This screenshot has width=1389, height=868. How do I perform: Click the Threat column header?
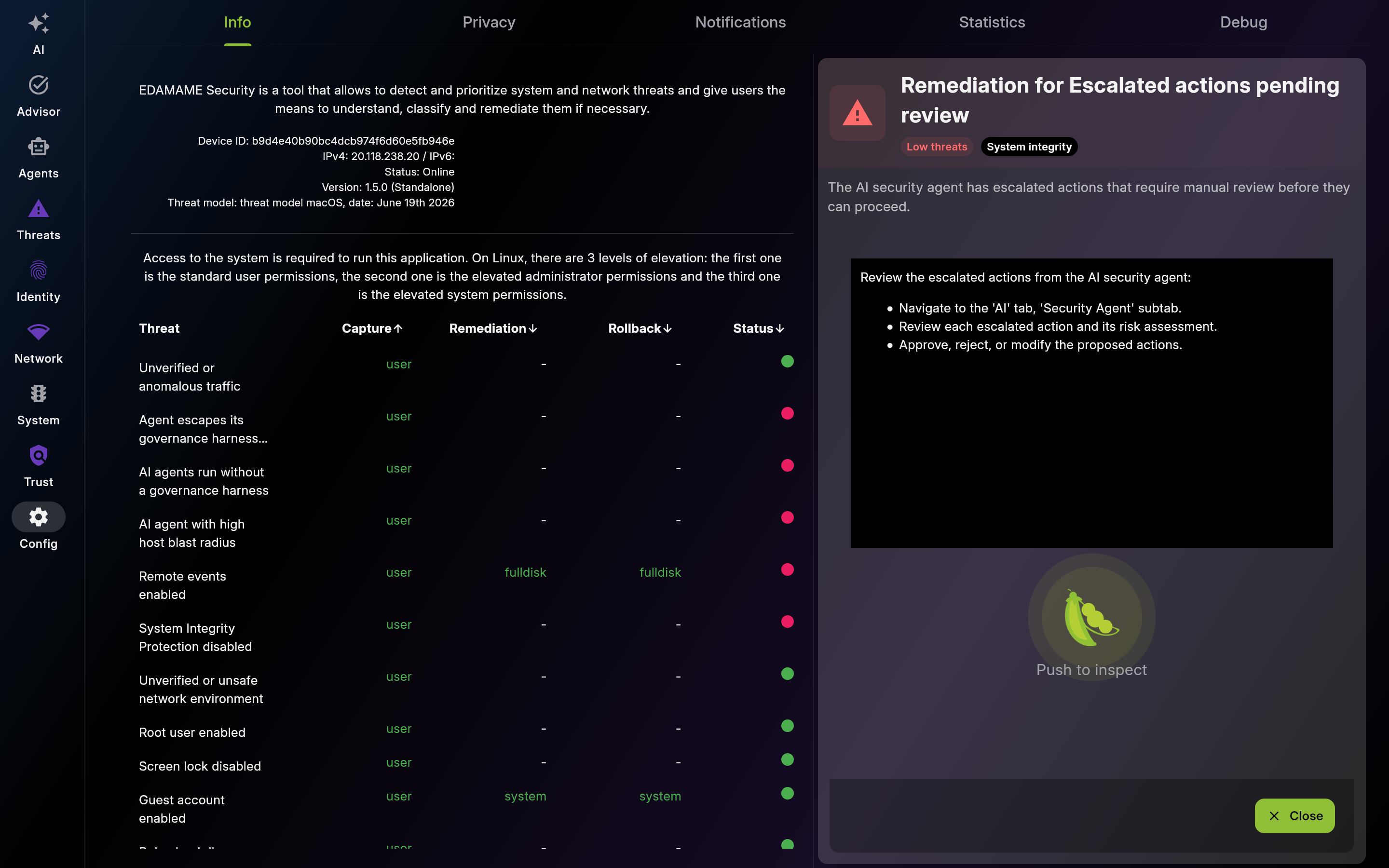tap(159, 328)
